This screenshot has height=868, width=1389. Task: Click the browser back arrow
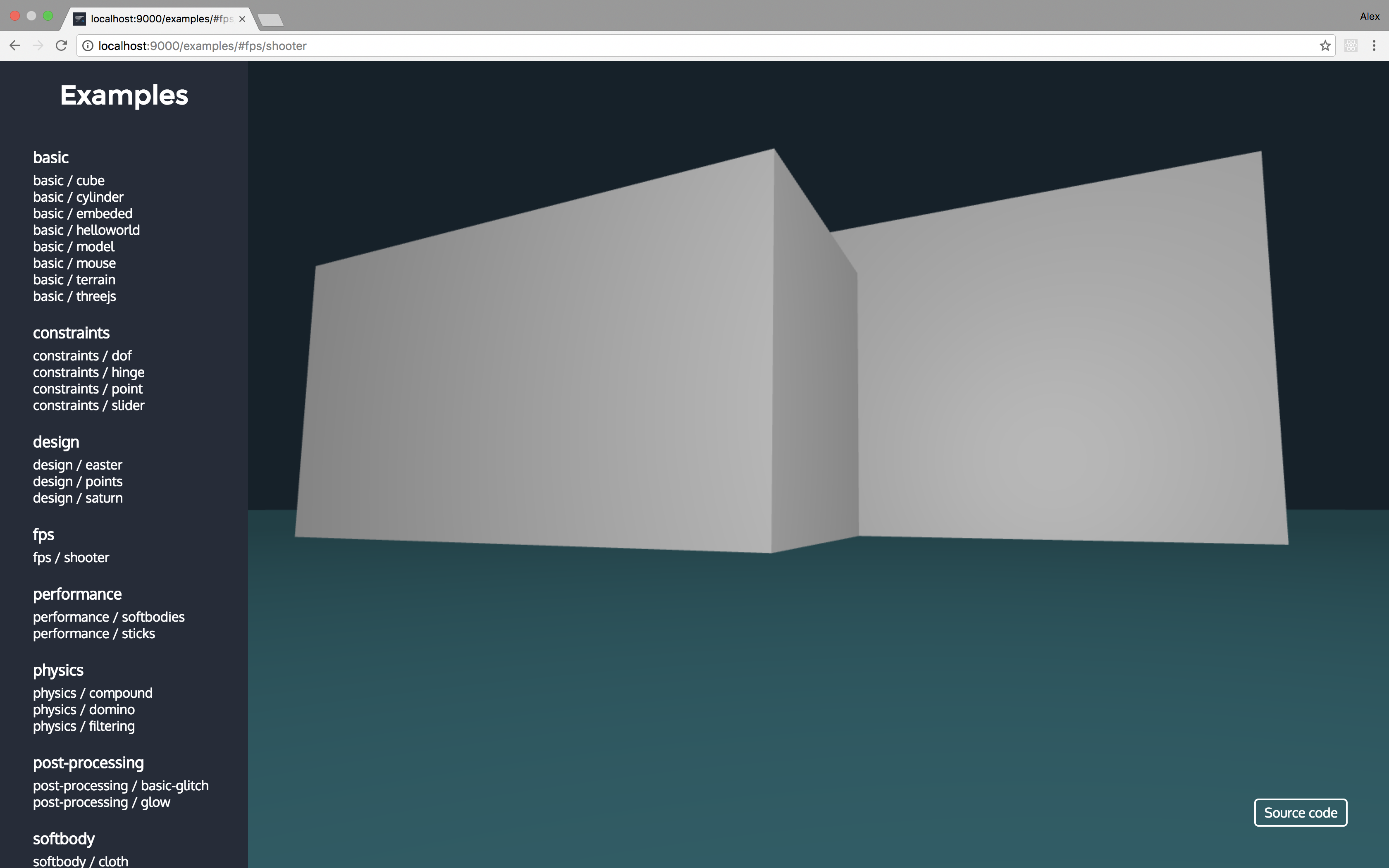[15, 45]
